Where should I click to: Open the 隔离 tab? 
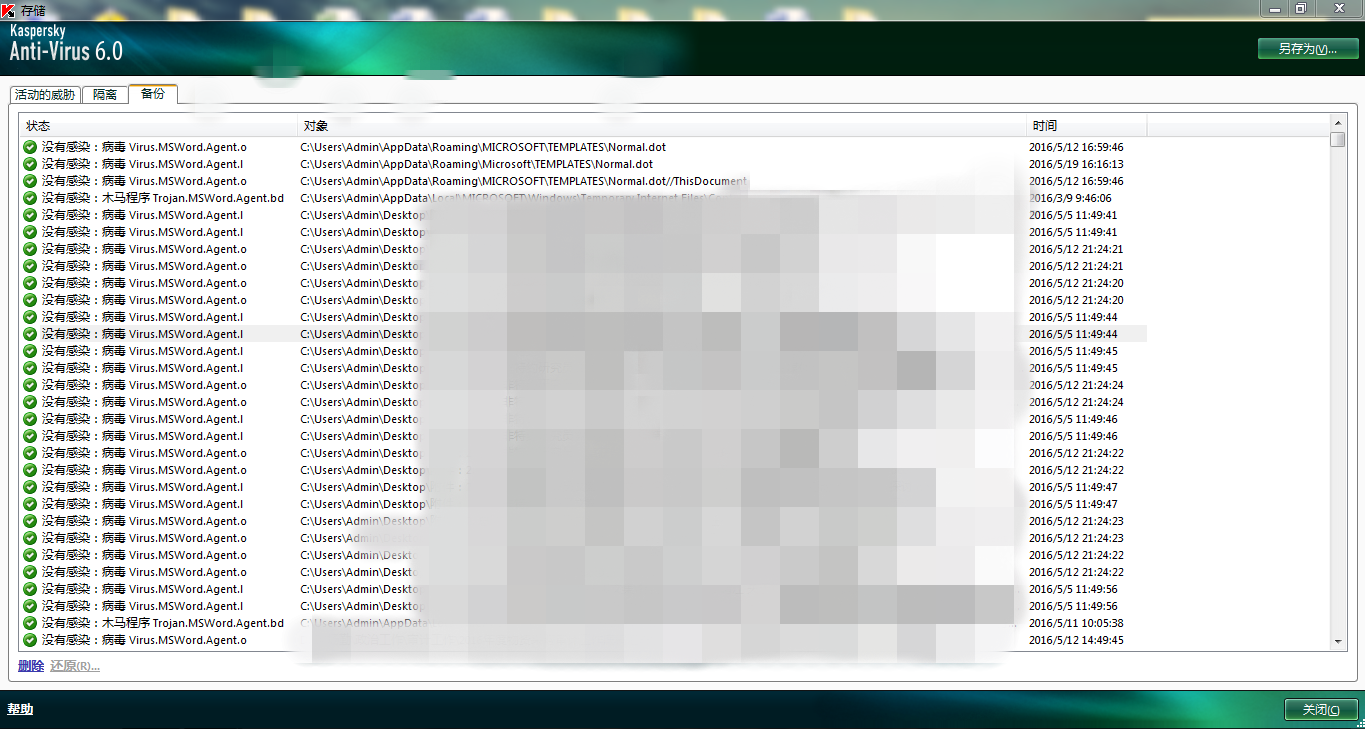coord(105,95)
